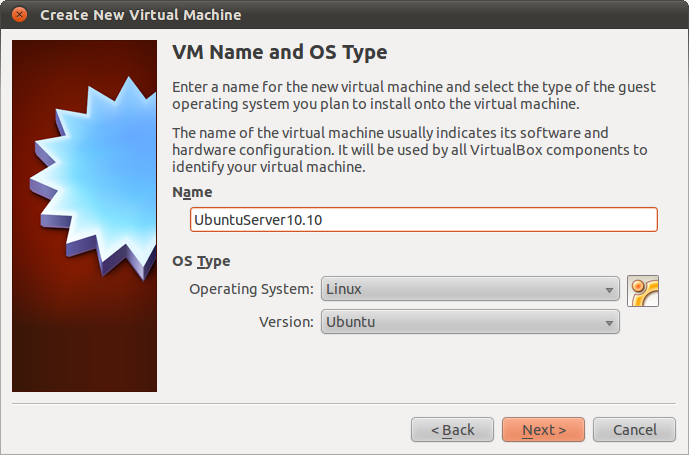Click the separator line above the buttons

coord(344,404)
